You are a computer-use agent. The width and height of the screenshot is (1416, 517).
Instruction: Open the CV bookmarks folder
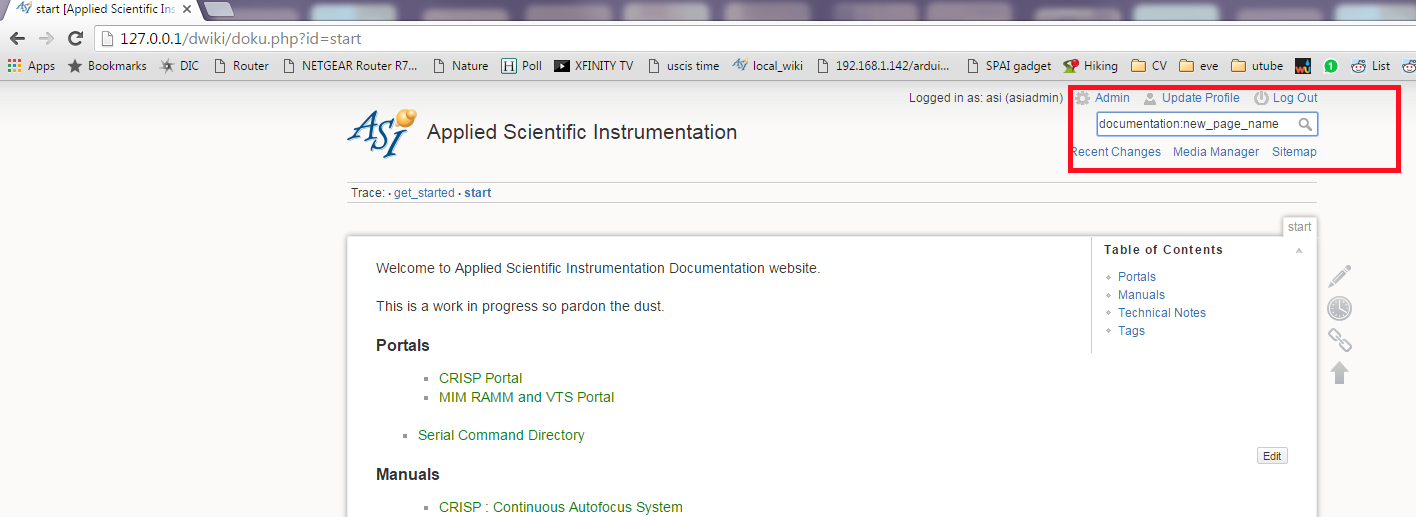[x=1149, y=66]
